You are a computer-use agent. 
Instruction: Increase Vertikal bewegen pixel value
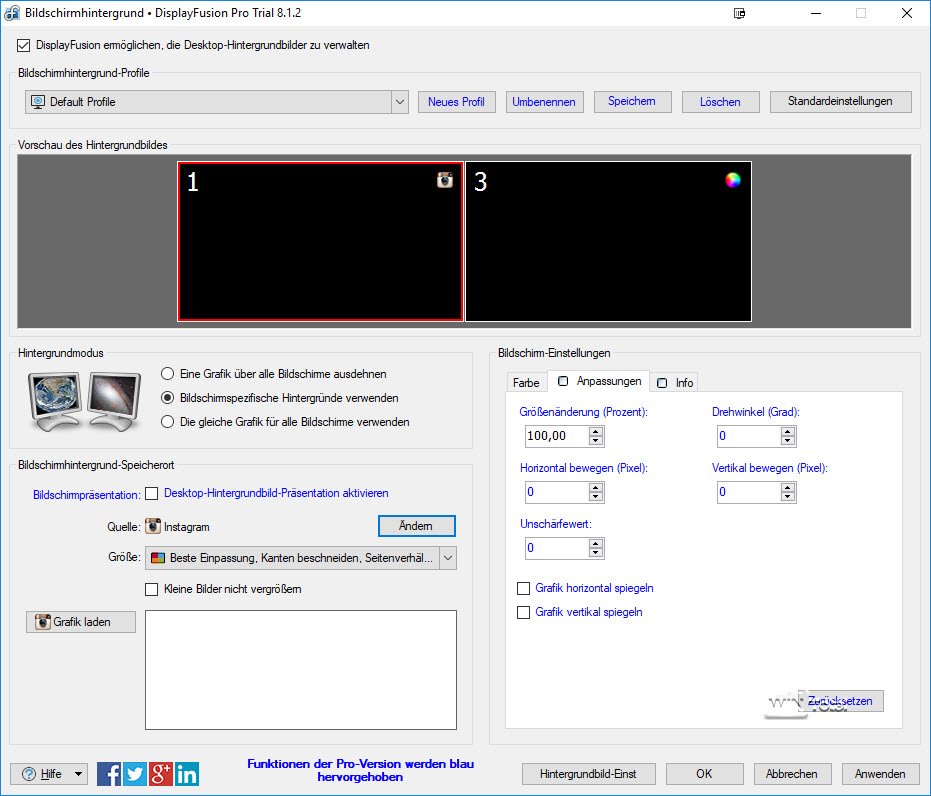click(788, 487)
